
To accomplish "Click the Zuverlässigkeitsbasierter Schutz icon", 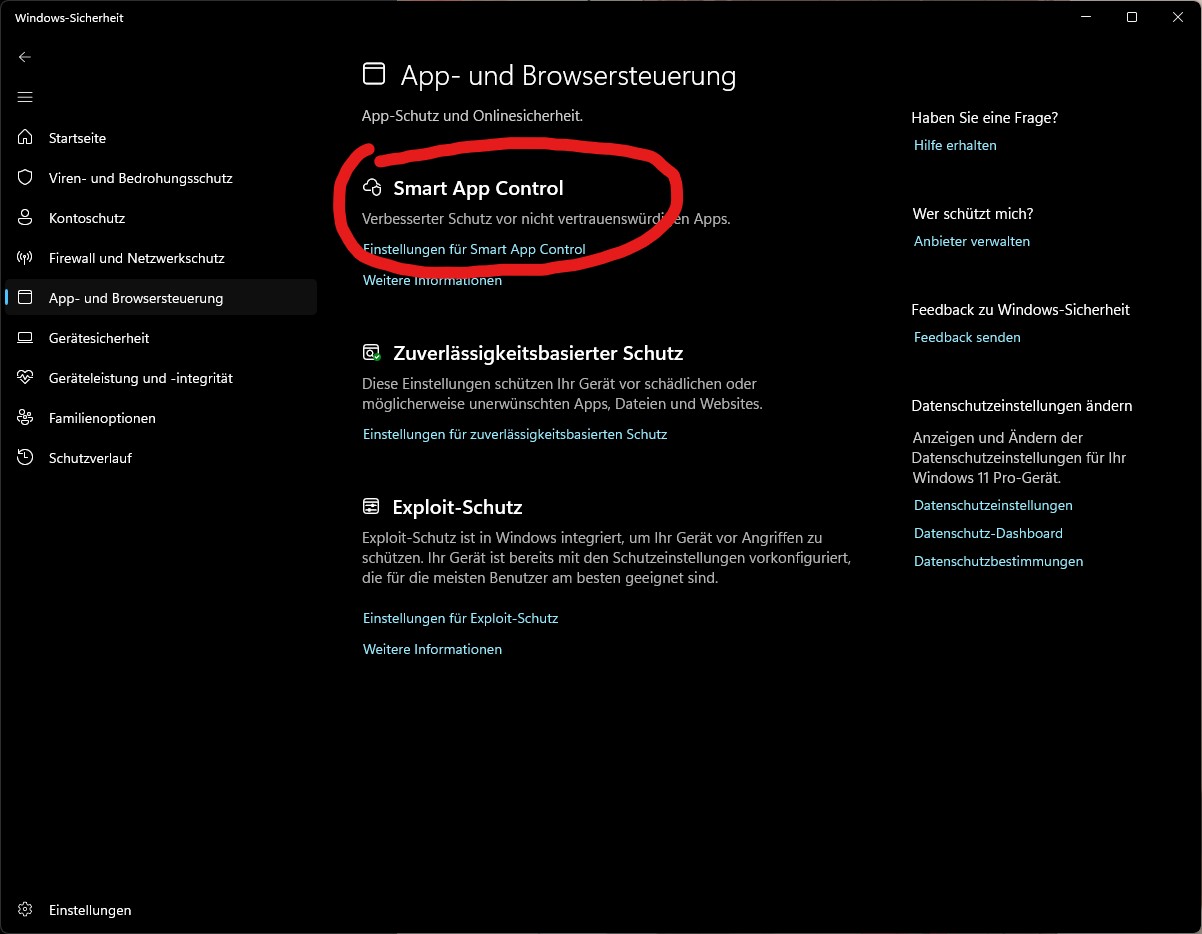I will (372, 353).
